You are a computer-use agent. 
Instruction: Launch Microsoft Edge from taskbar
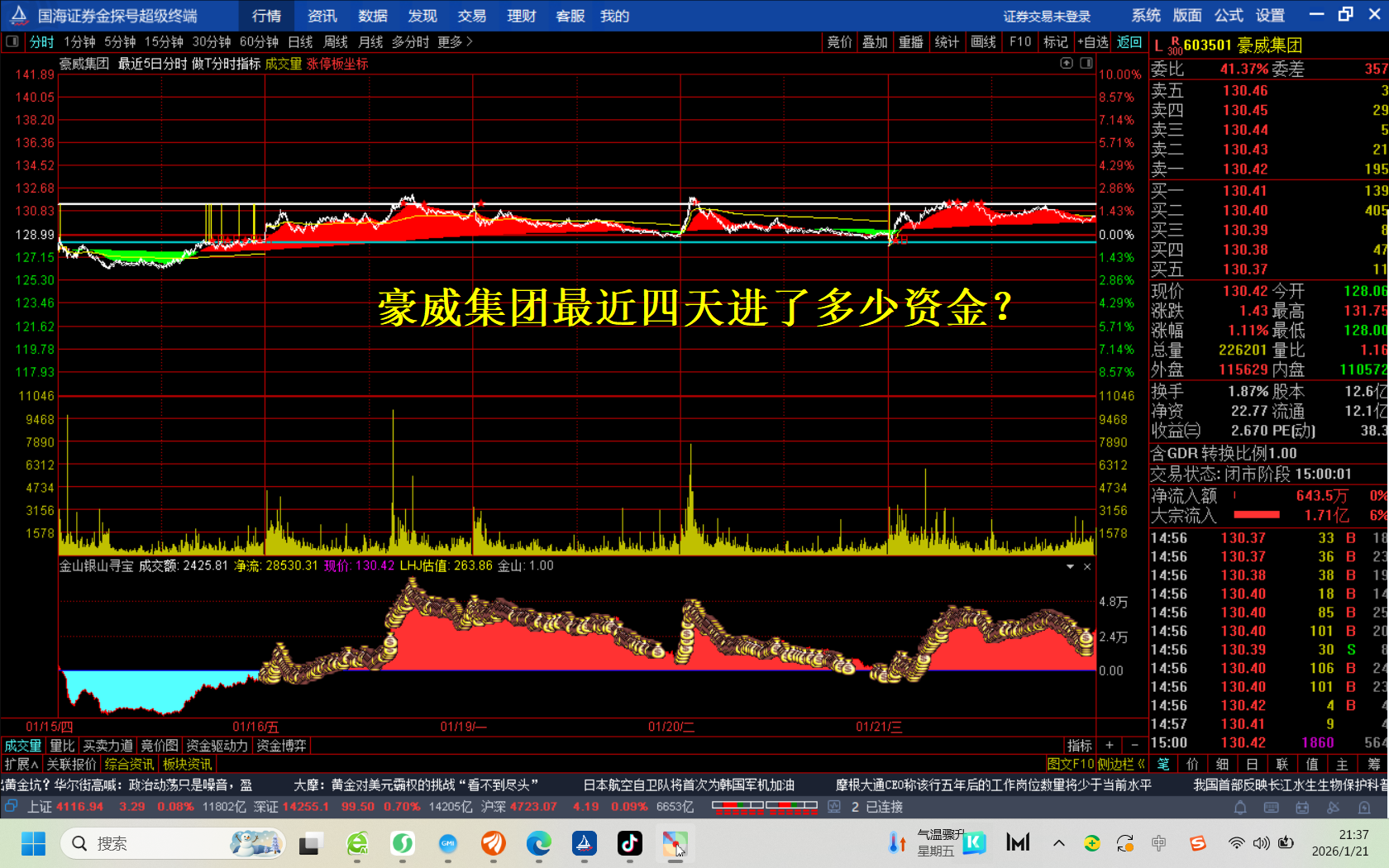click(539, 843)
